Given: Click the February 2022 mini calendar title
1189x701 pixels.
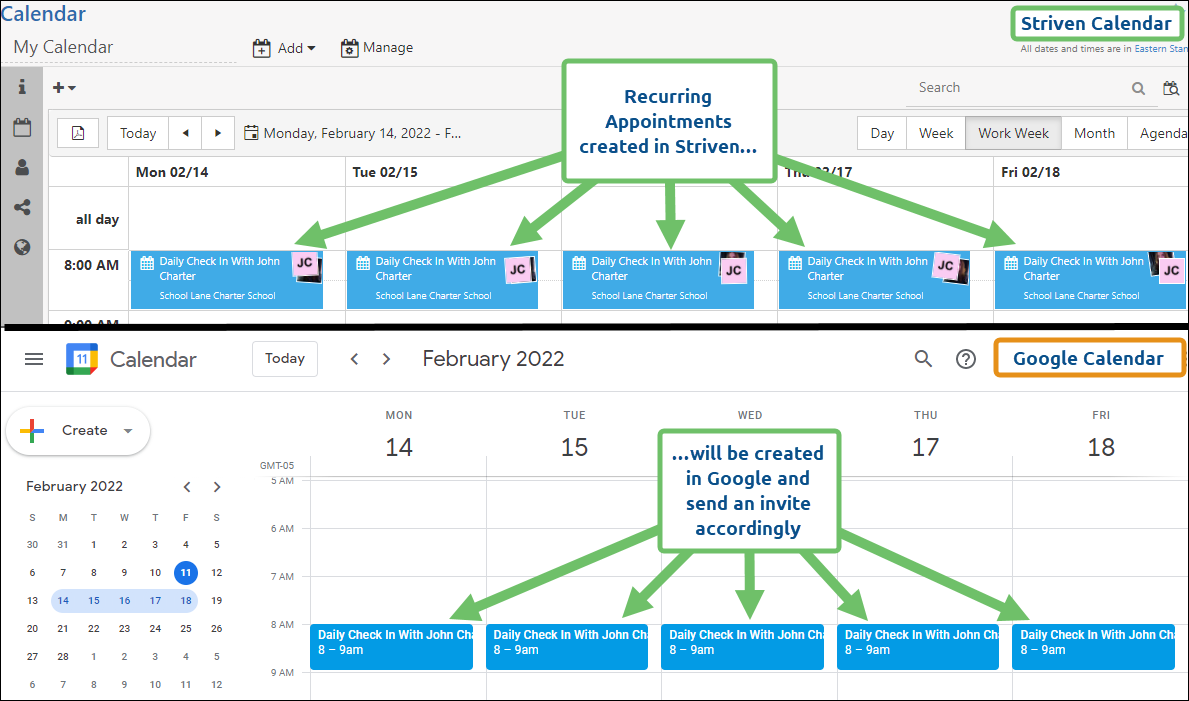Looking at the screenshot, I should [74, 486].
